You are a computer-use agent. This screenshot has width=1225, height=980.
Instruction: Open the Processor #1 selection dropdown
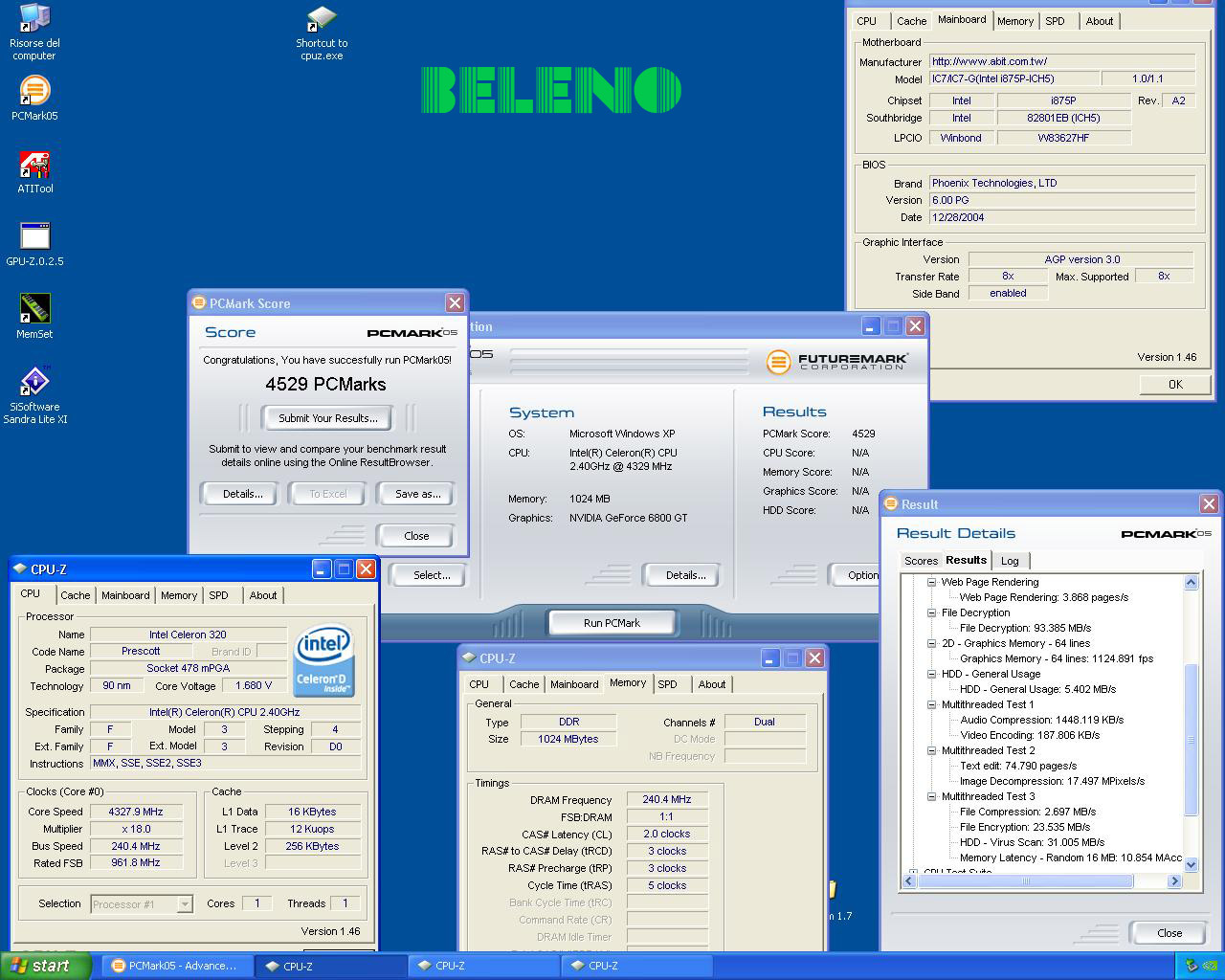185,903
